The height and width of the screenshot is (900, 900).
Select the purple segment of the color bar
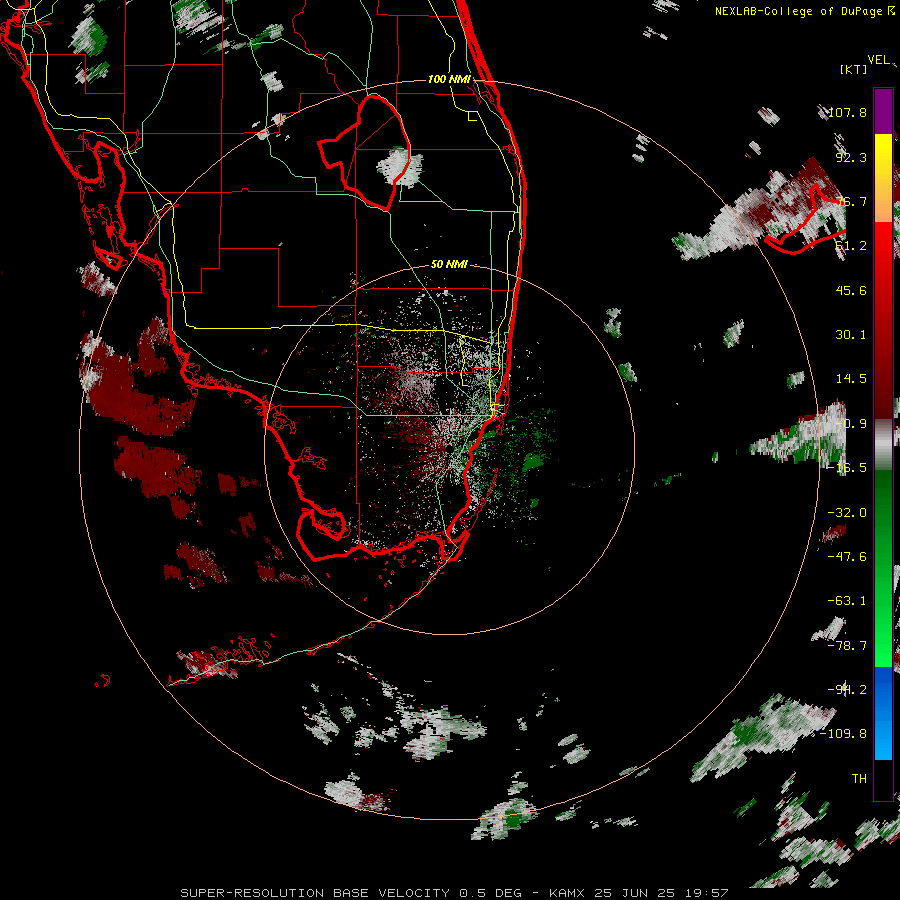[x=883, y=111]
